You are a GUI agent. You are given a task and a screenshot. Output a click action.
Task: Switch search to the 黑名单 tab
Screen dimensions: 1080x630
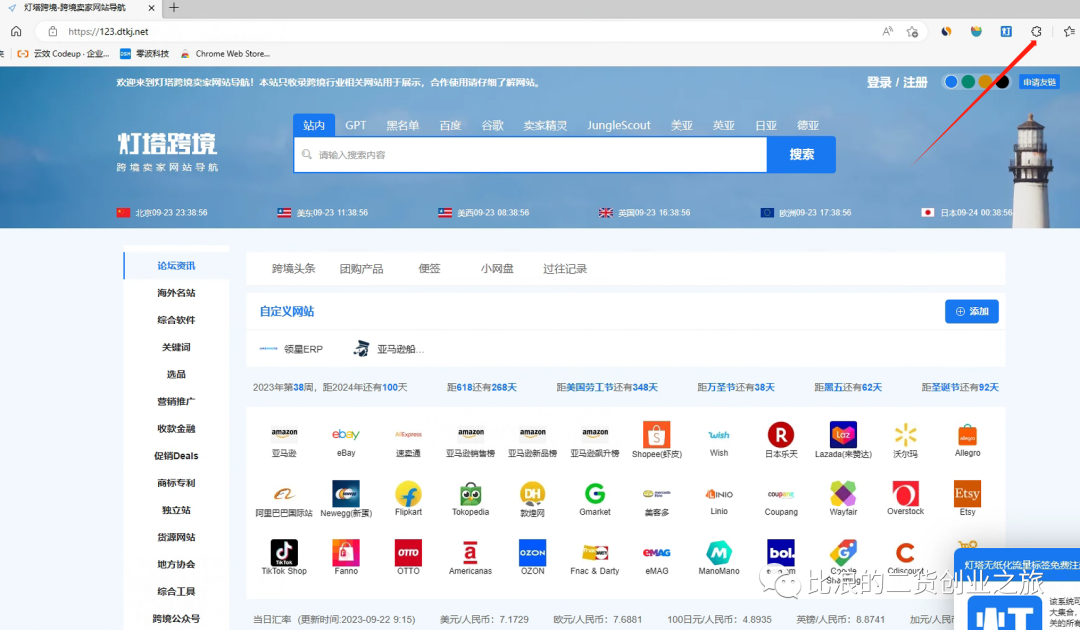pos(402,125)
